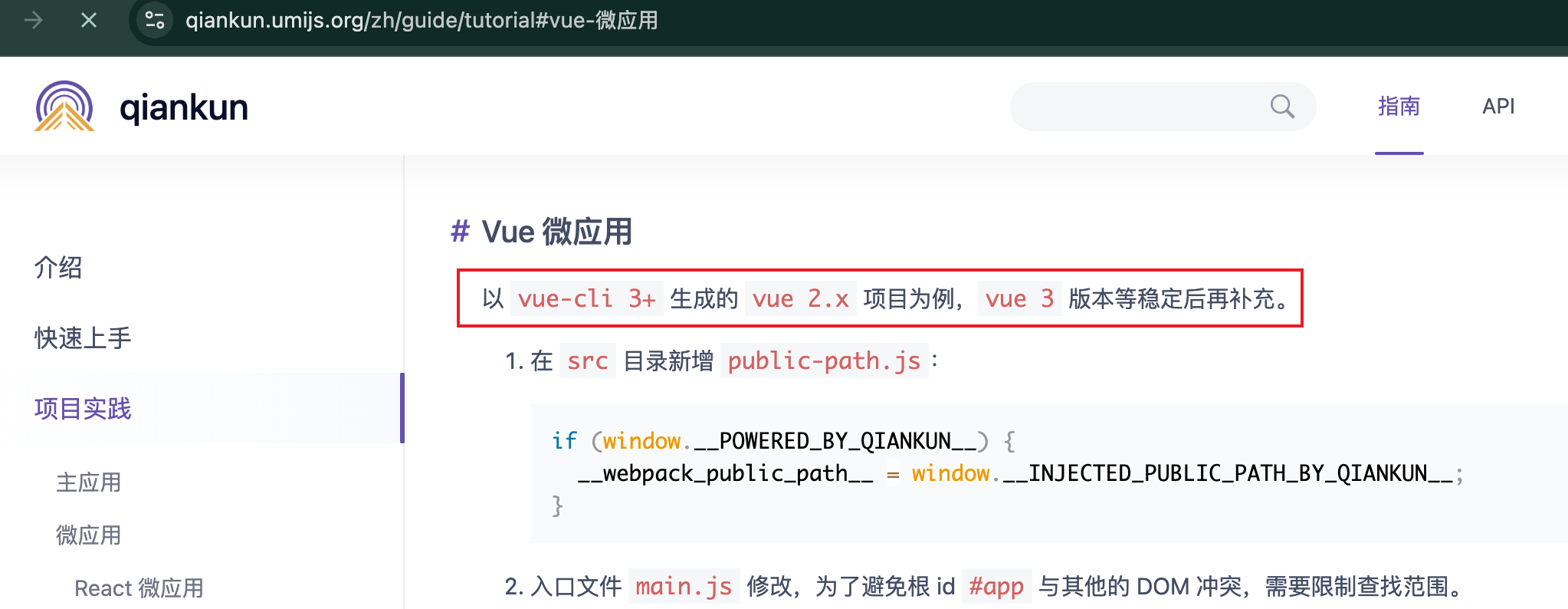The image size is (1568, 609).
Task: Click the vue-cli 3+ inline code
Action: [586, 298]
